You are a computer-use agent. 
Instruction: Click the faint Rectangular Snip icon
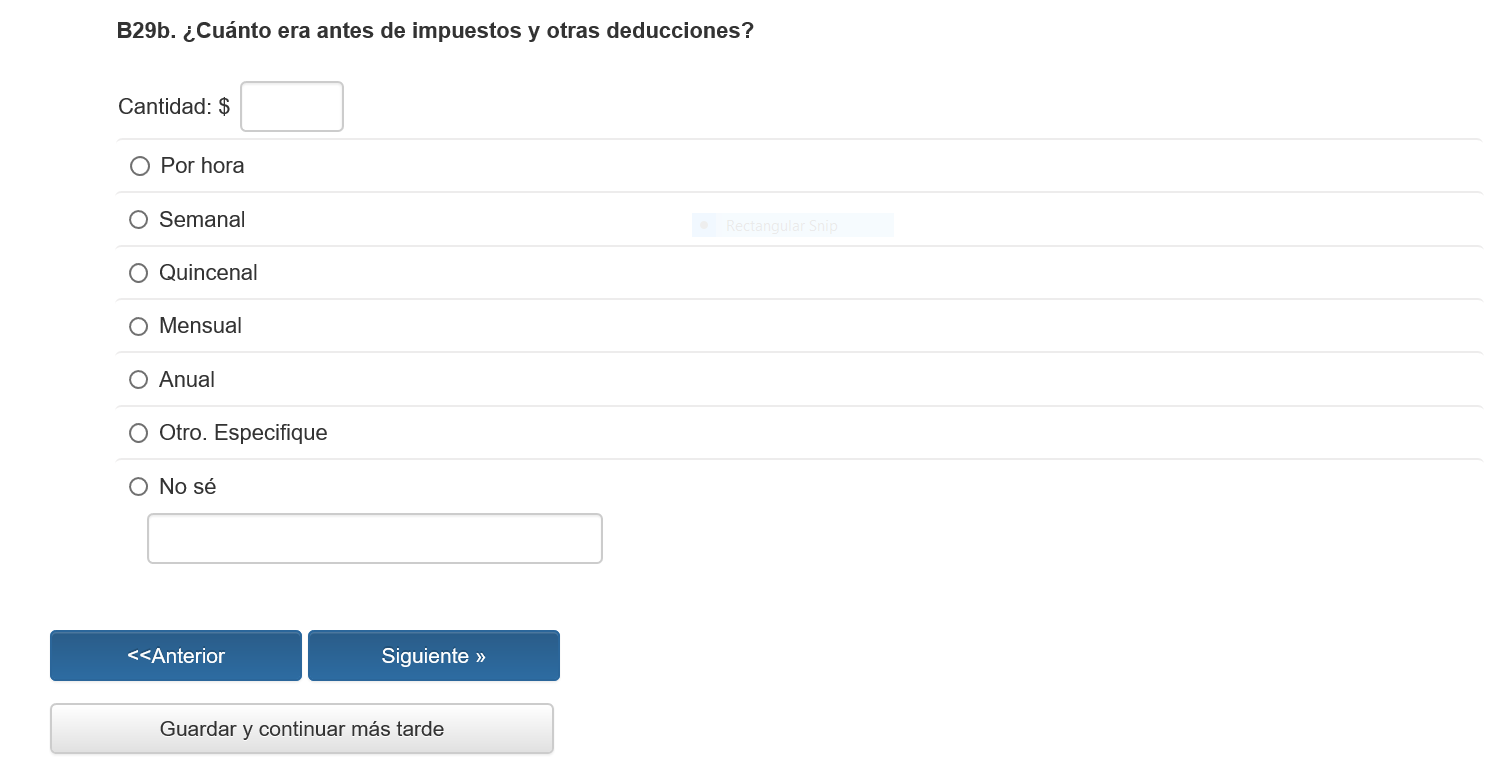click(705, 226)
